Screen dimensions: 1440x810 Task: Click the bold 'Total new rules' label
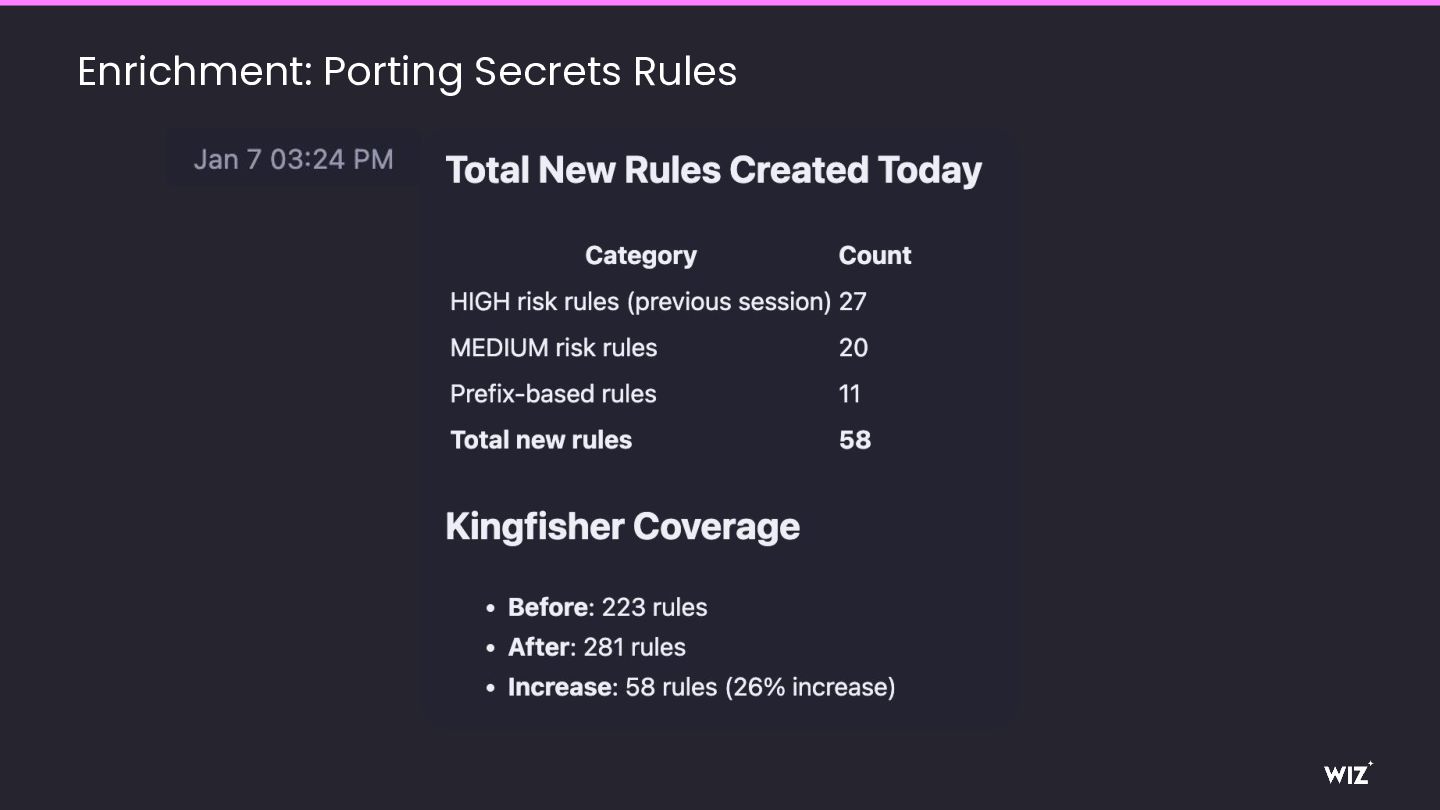tap(541, 440)
